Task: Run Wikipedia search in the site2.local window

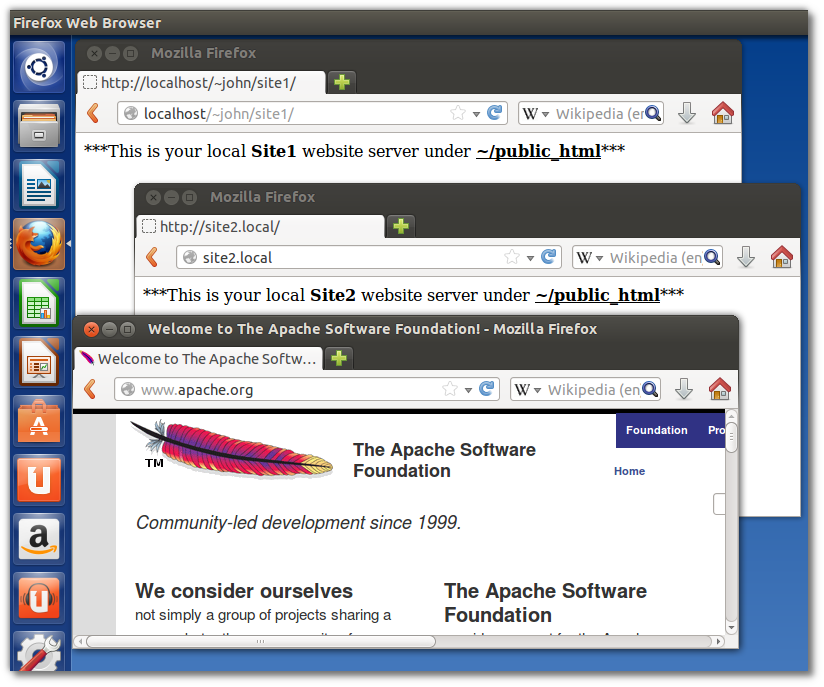Action: pos(712,257)
